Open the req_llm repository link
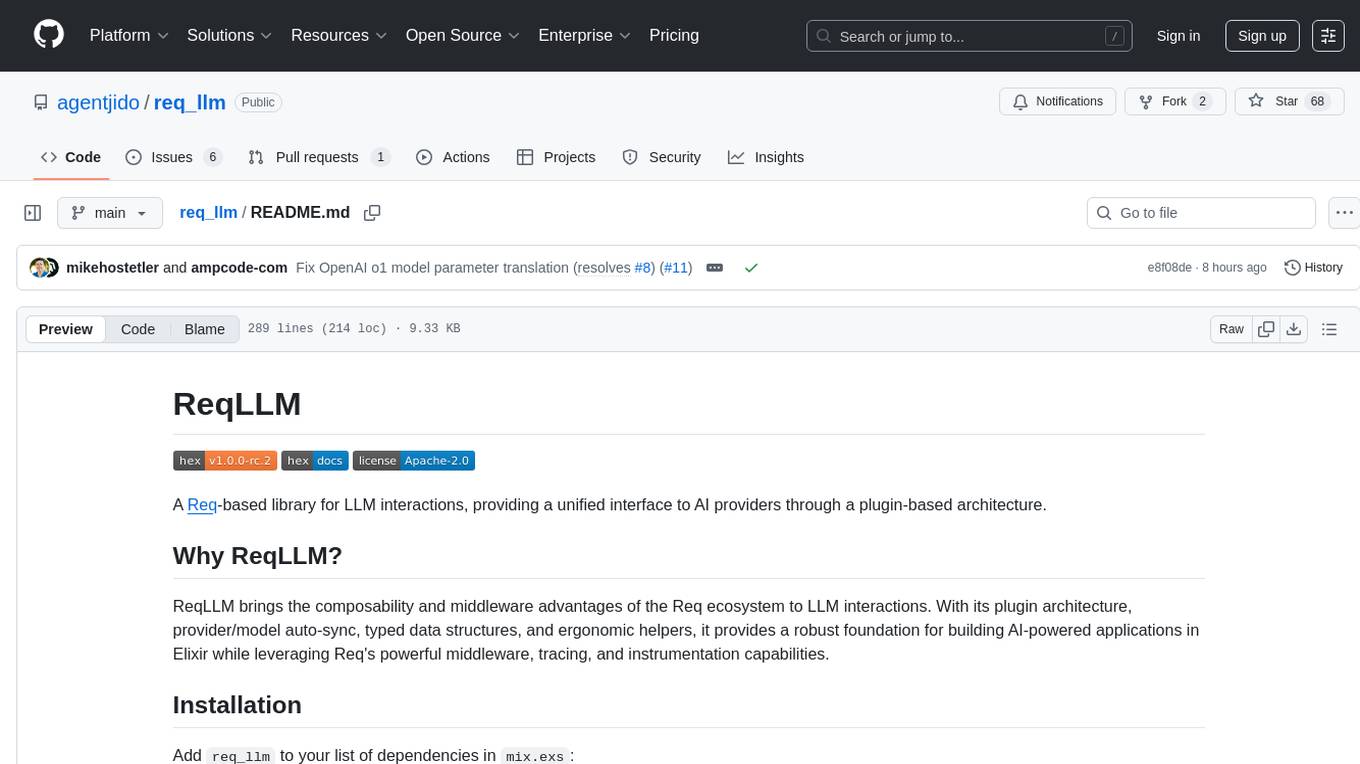1360x764 pixels. 190,102
